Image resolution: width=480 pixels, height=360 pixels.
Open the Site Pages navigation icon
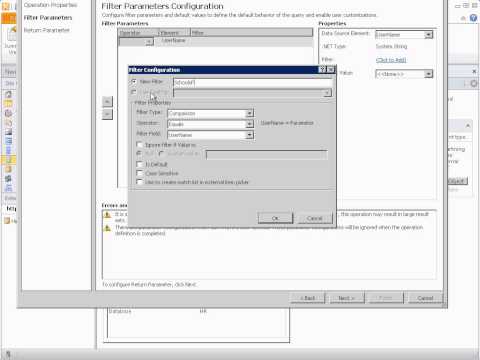8,123
